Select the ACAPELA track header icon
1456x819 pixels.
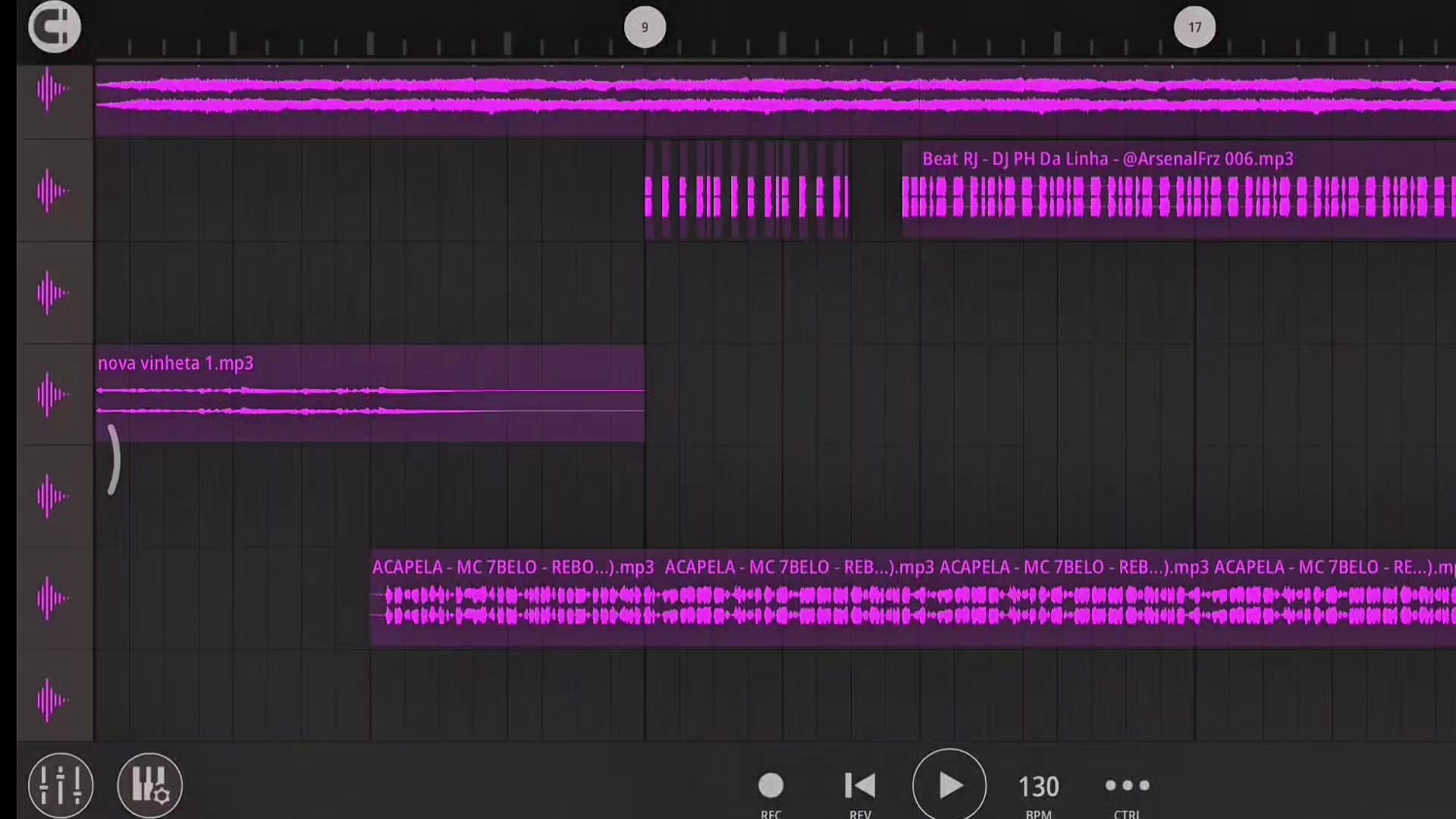55,598
